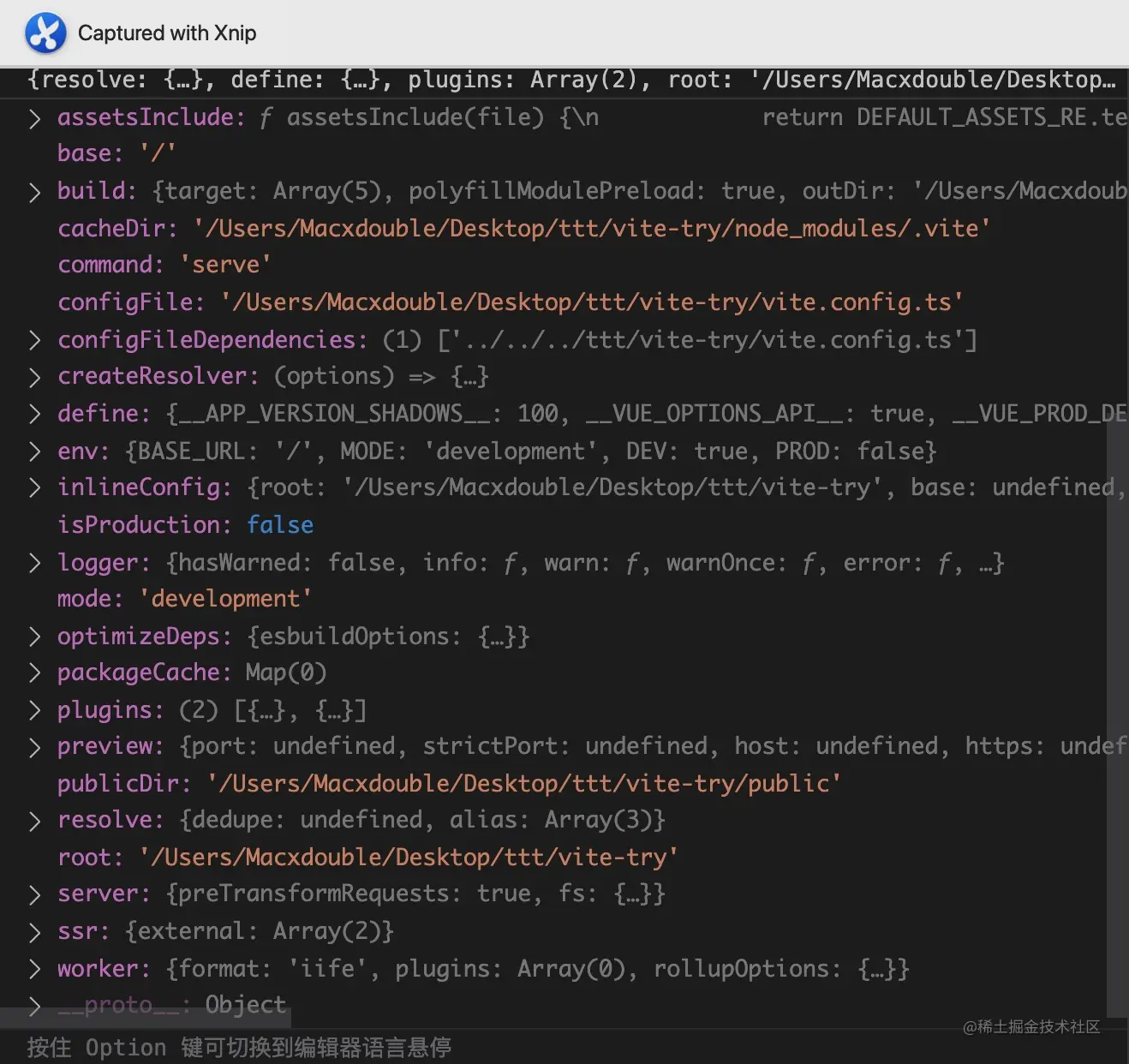The width and height of the screenshot is (1129, 1064).
Task: Expand the server object
Action: click(34, 894)
